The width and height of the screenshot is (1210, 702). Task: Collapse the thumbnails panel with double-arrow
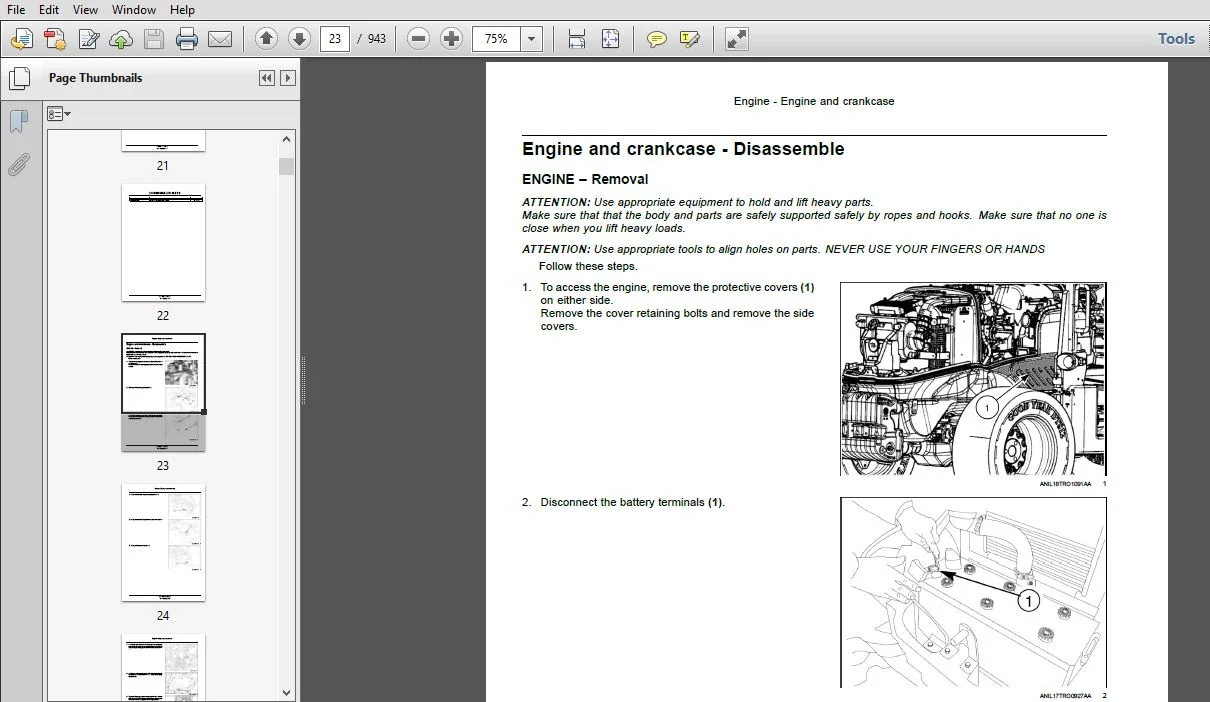pos(267,78)
